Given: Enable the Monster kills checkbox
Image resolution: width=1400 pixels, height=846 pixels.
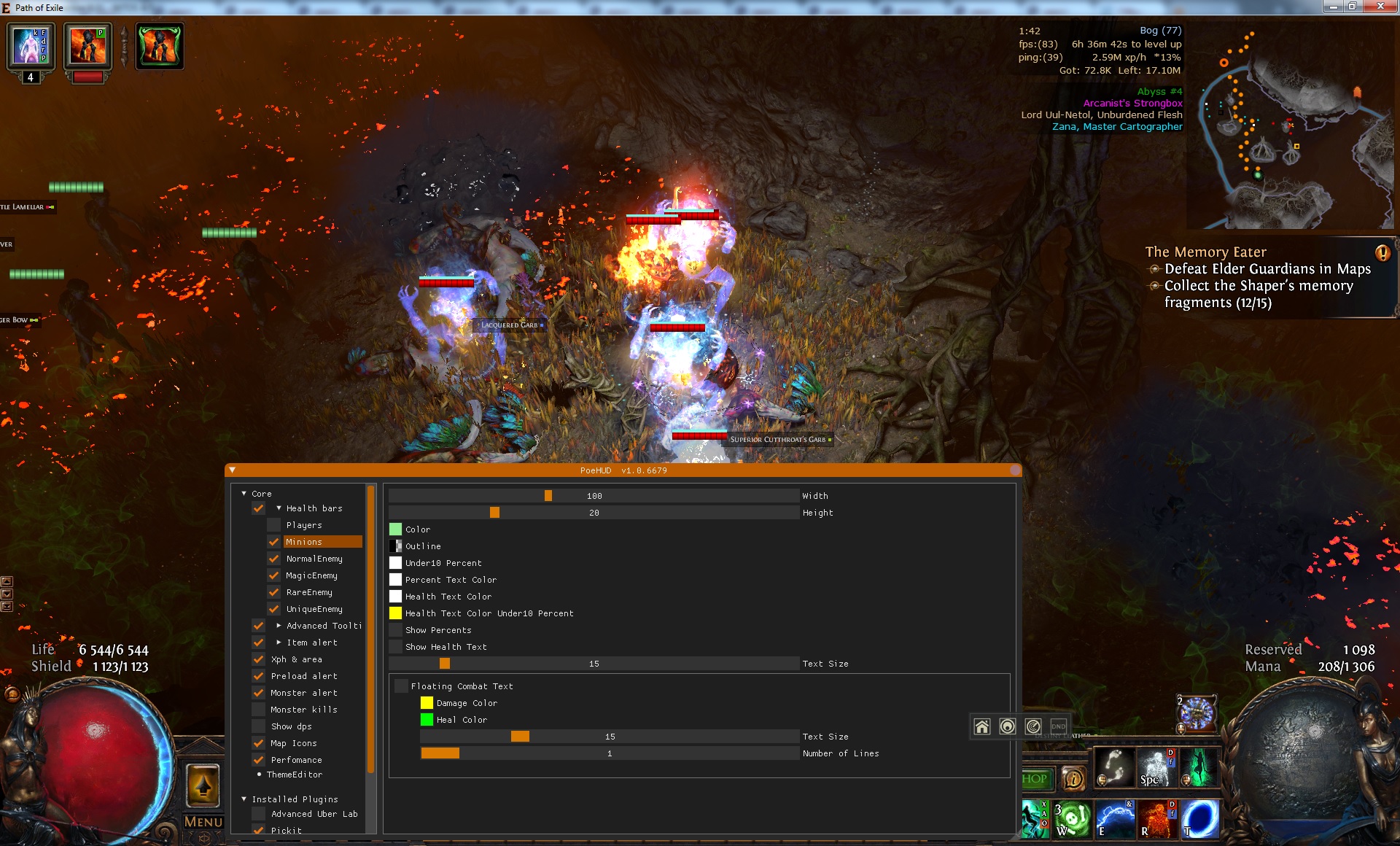Looking at the screenshot, I should tap(258, 710).
